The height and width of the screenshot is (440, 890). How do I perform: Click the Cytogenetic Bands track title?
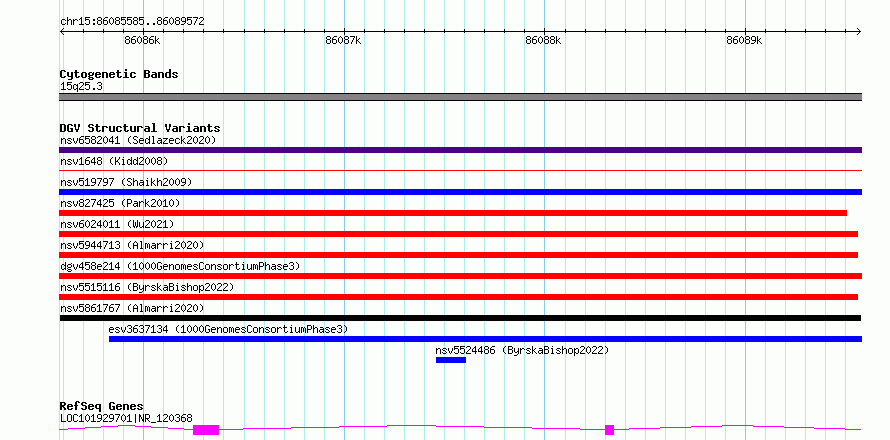pyautogui.click(x=119, y=74)
